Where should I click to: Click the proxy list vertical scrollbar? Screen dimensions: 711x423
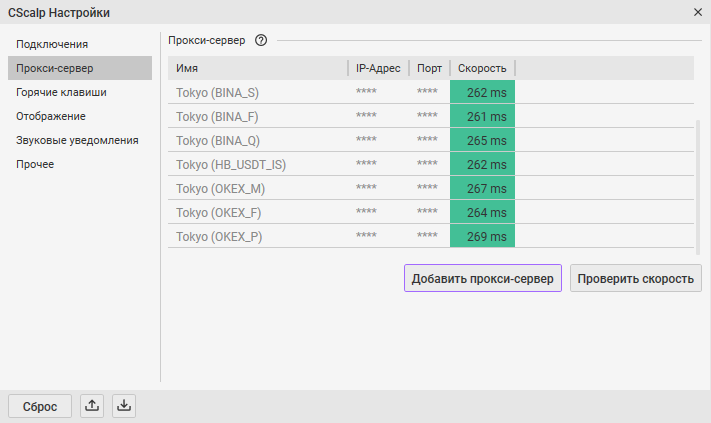[698, 187]
